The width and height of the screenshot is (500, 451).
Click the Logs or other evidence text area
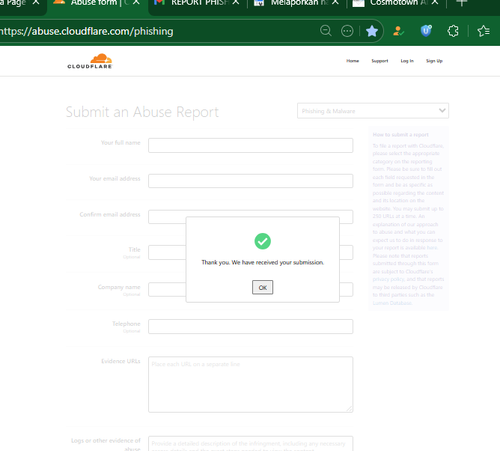(250, 444)
